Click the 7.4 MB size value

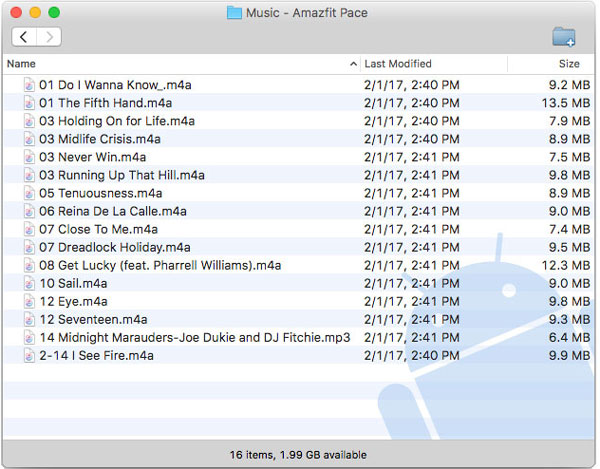tap(569, 230)
